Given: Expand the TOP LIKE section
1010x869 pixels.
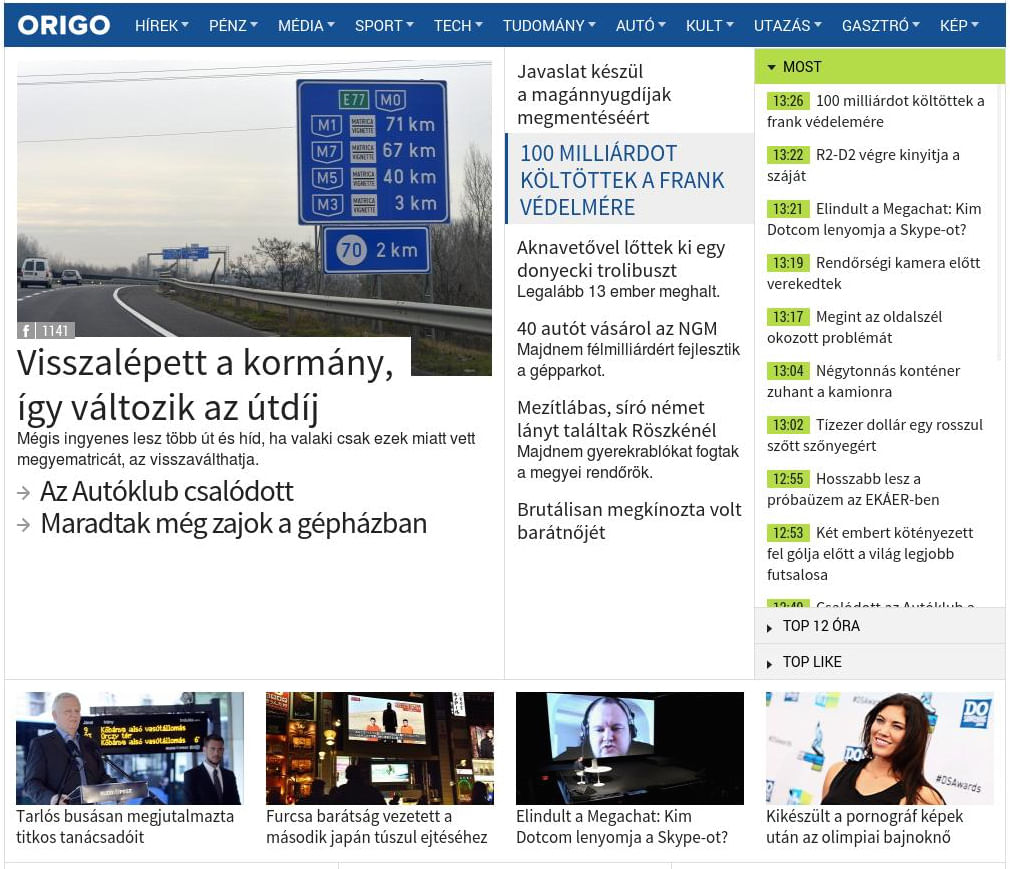Looking at the screenshot, I should [811, 662].
